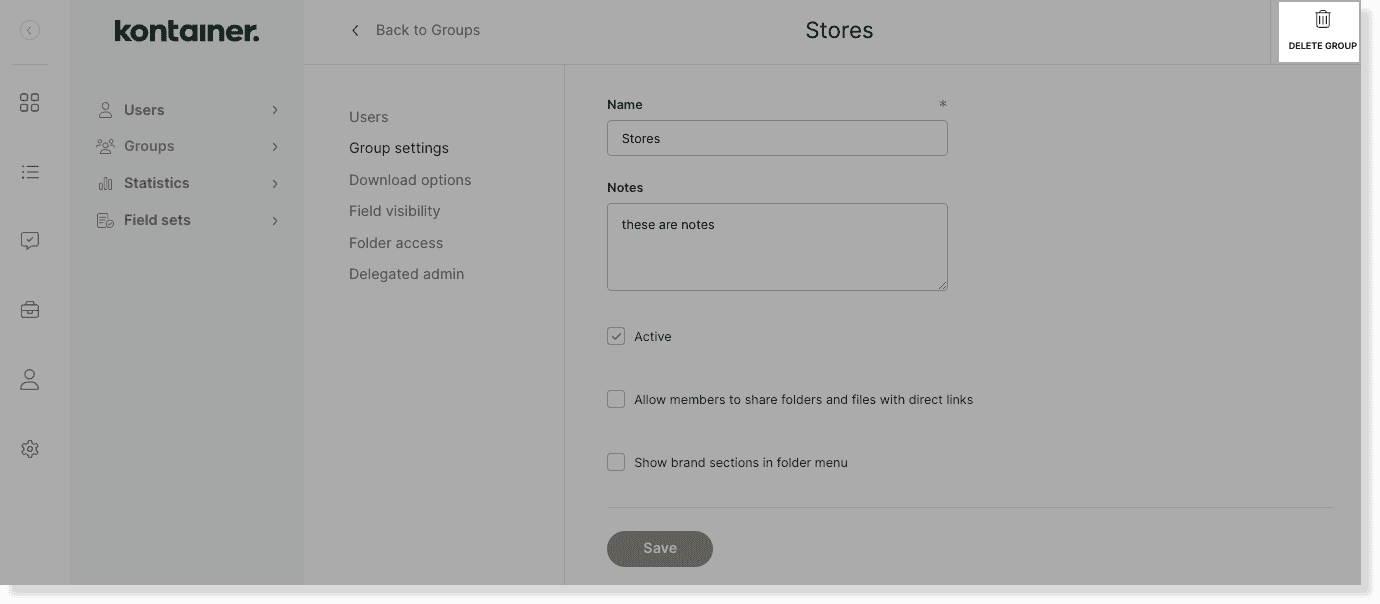Click the briefcase icon in sidebar
This screenshot has height=604, width=1380.
[30, 309]
